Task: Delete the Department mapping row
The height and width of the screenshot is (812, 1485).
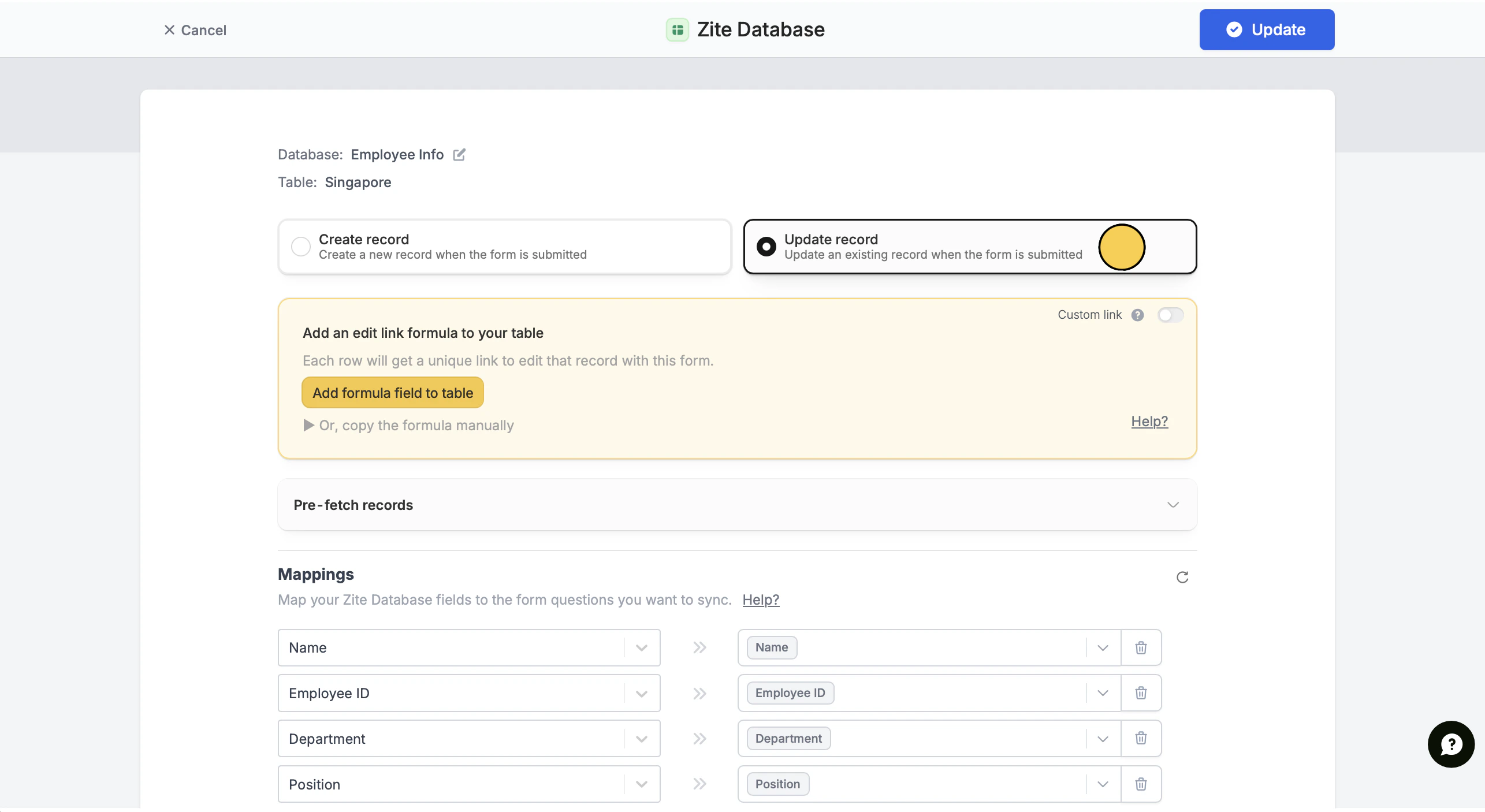Action: click(1141, 738)
